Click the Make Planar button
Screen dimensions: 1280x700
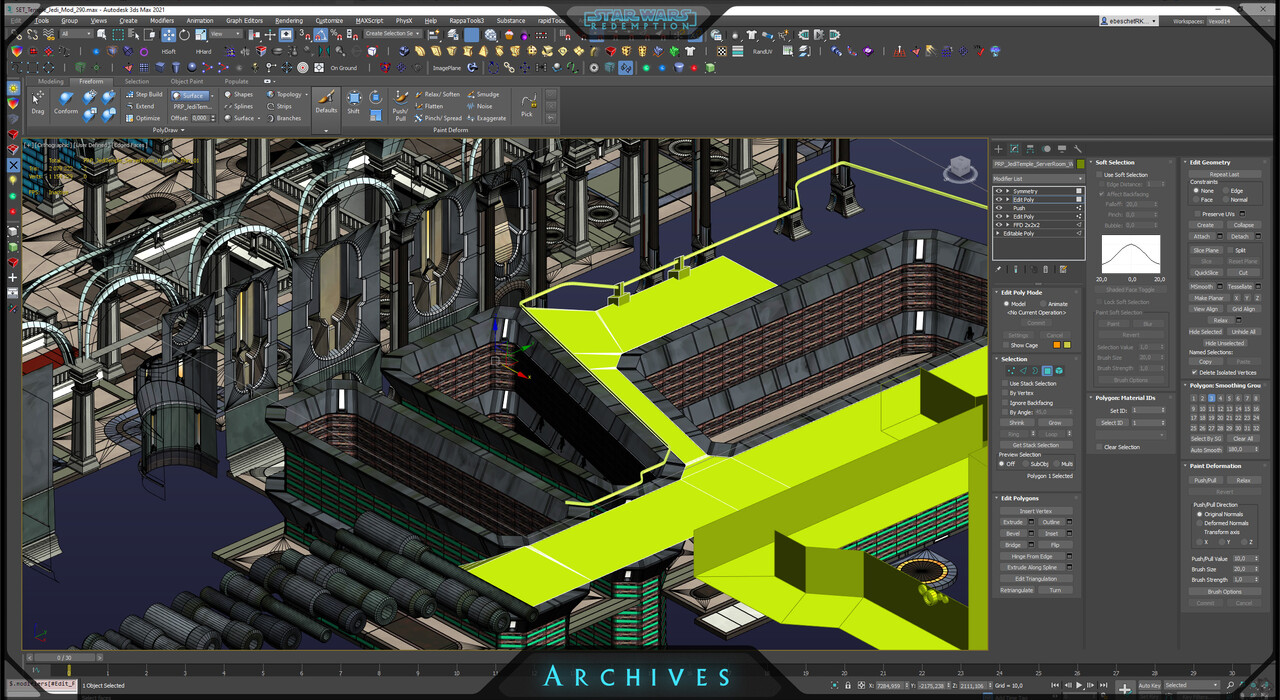(x=1209, y=298)
